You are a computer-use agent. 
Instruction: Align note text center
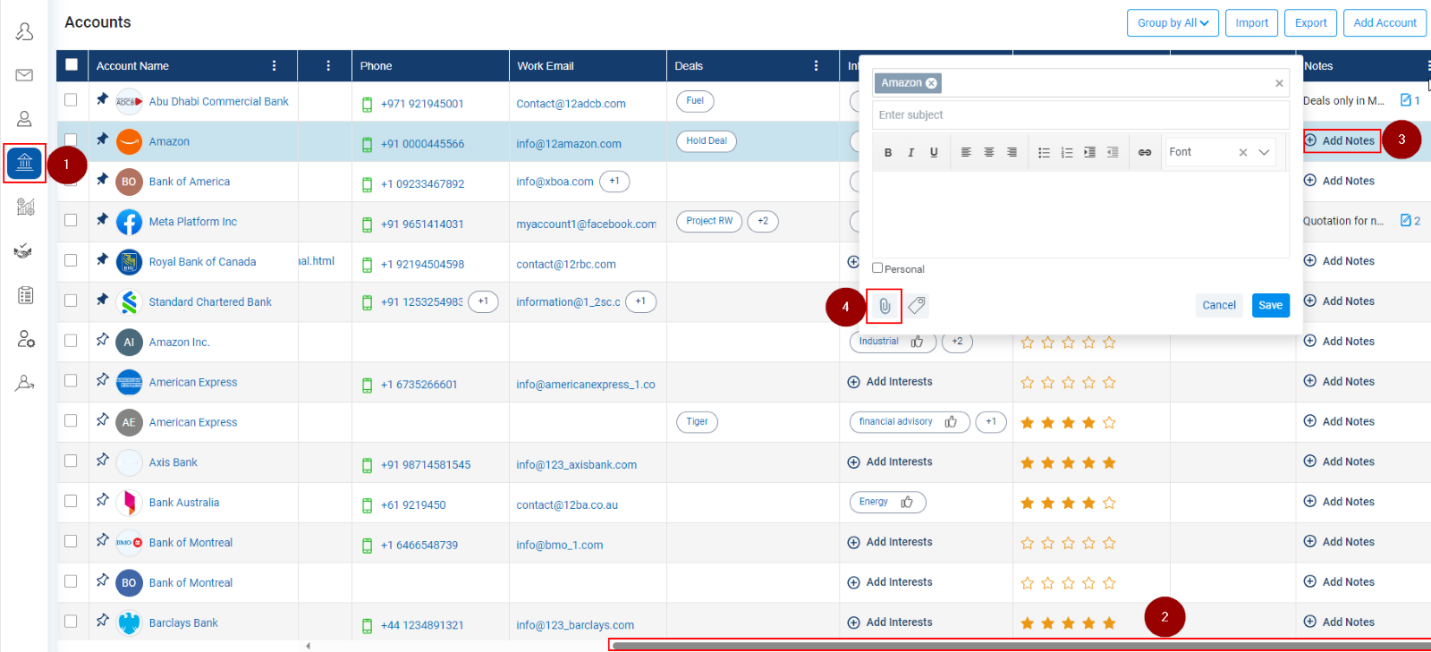[x=989, y=153]
